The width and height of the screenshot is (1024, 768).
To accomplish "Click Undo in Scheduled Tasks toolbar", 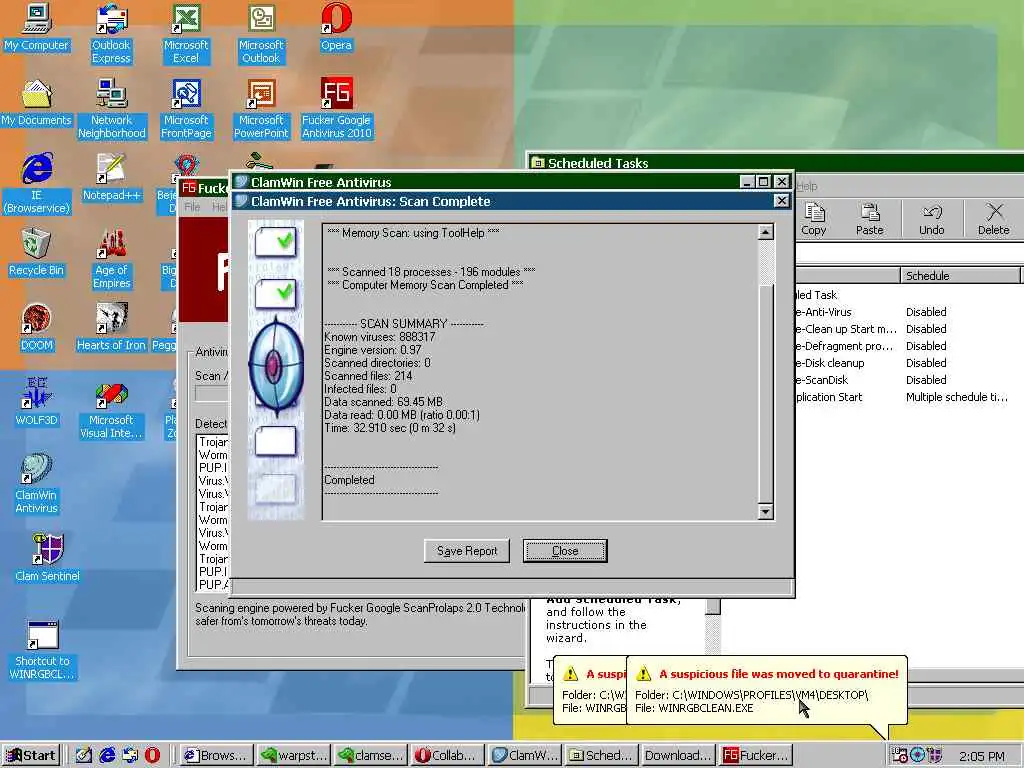I will [x=931, y=219].
